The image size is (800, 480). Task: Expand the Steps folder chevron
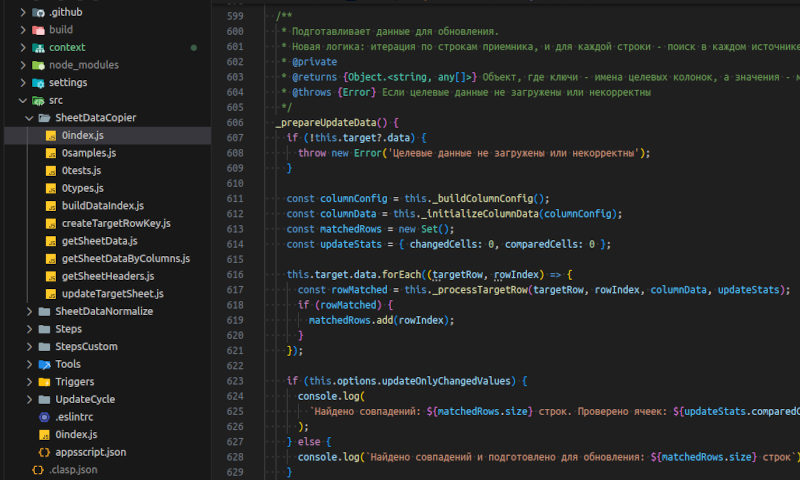click(x=29, y=329)
